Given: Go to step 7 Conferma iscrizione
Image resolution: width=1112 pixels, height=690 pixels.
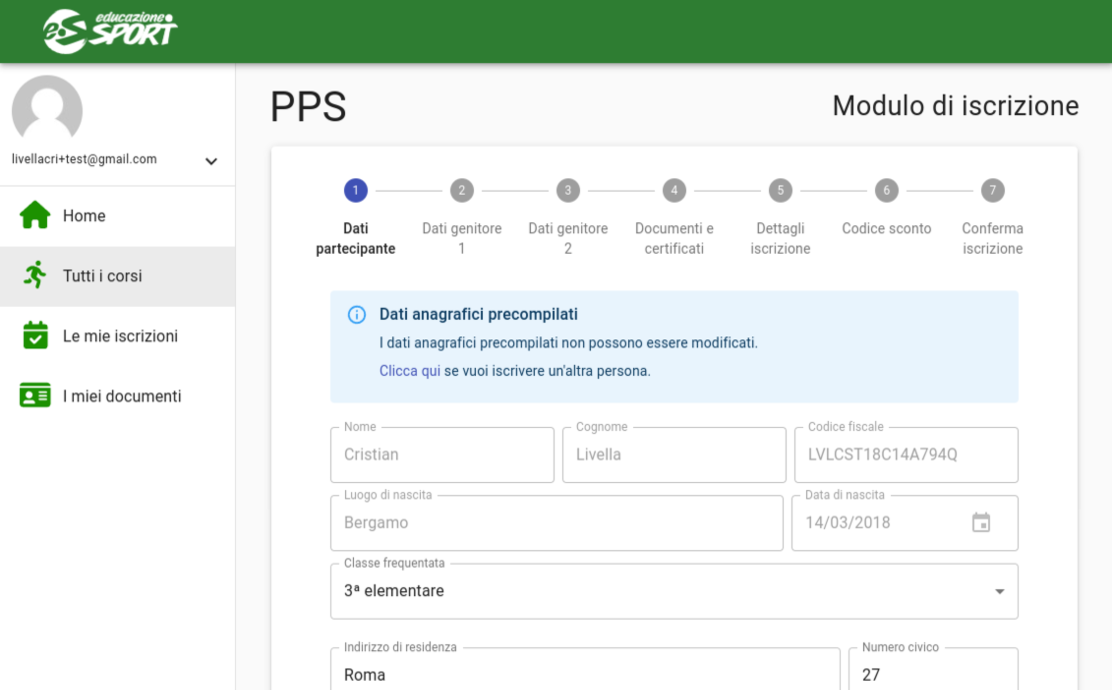Looking at the screenshot, I should pos(992,191).
